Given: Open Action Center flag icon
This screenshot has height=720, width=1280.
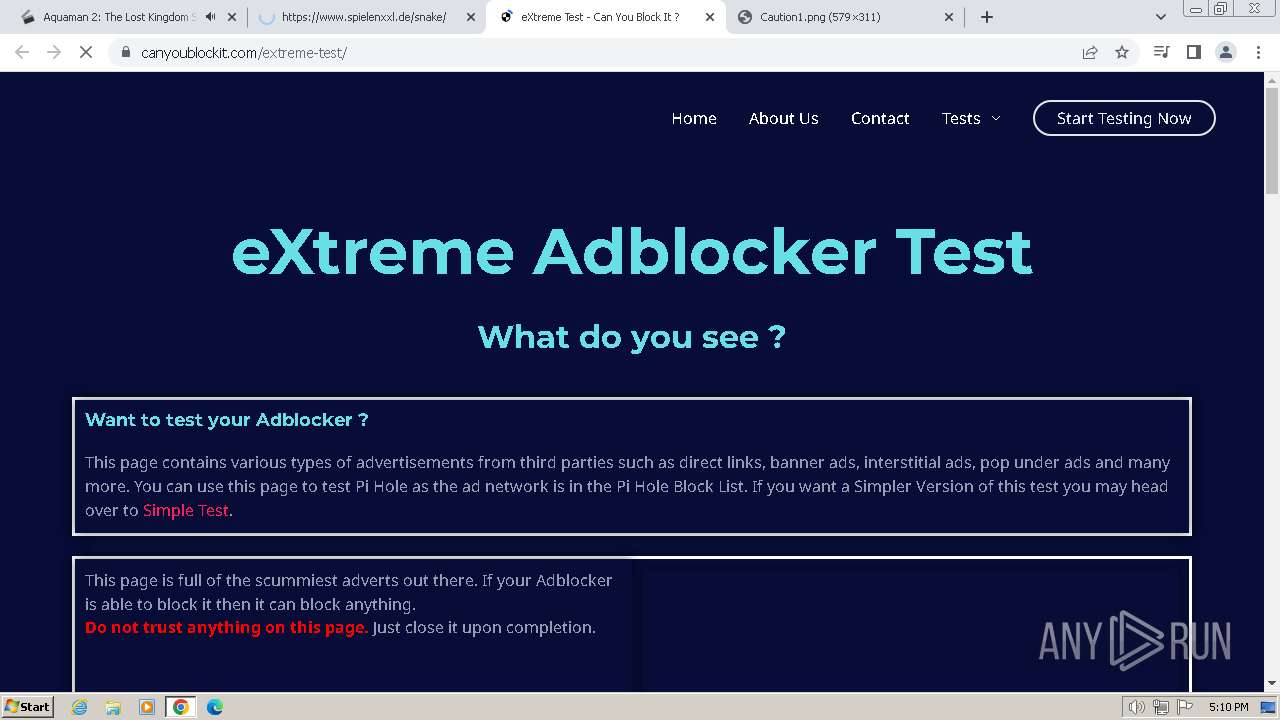Looking at the screenshot, I should tap(1185, 707).
